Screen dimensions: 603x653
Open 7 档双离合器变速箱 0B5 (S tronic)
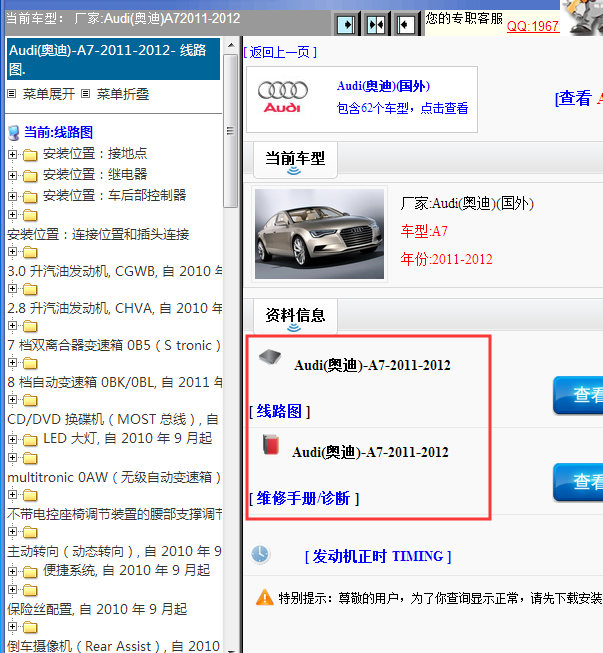point(114,345)
